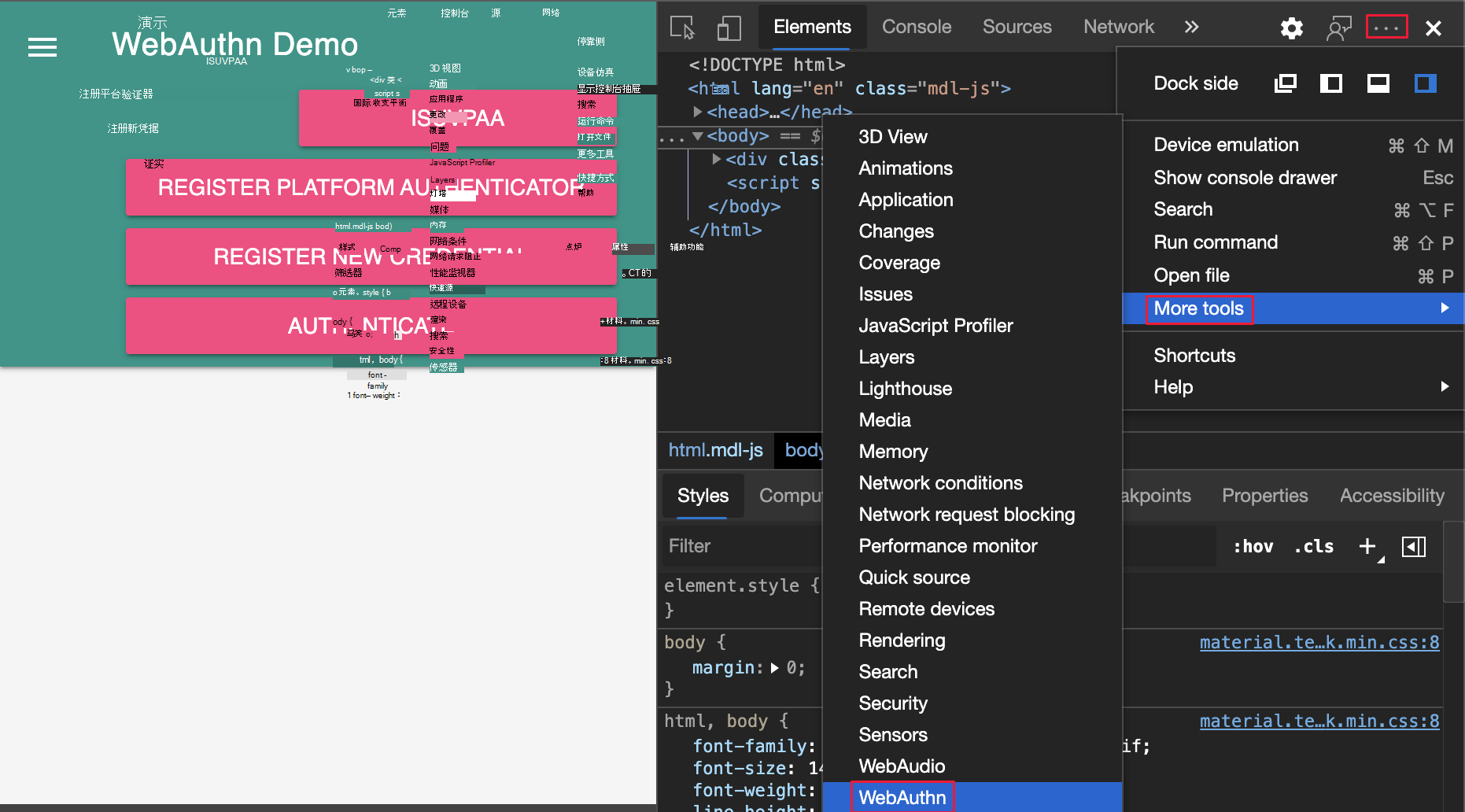Open Sensors tool

pyautogui.click(x=972, y=735)
